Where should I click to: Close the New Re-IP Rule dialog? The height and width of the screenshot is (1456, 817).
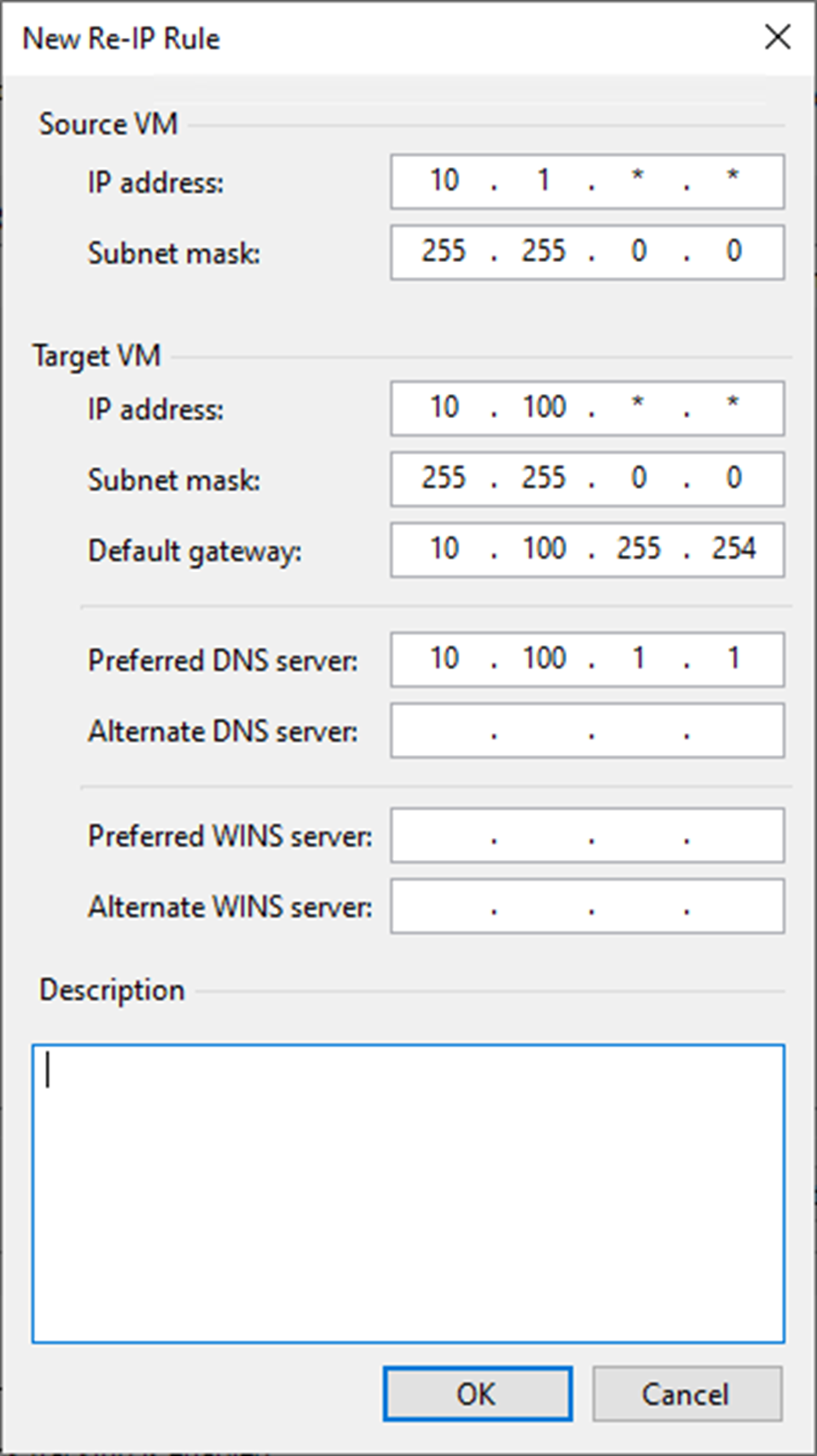click(778, 38)
